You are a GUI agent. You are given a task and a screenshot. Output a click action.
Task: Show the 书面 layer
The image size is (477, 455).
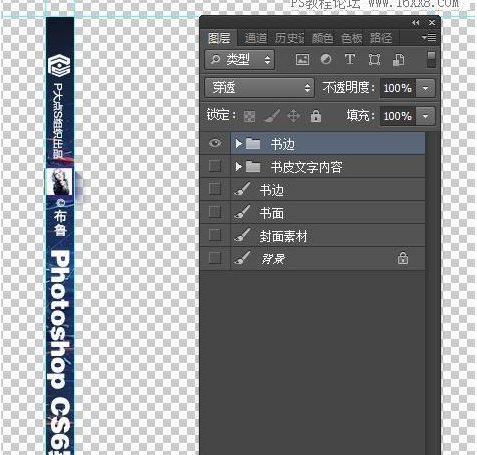[x=215, y=212]
